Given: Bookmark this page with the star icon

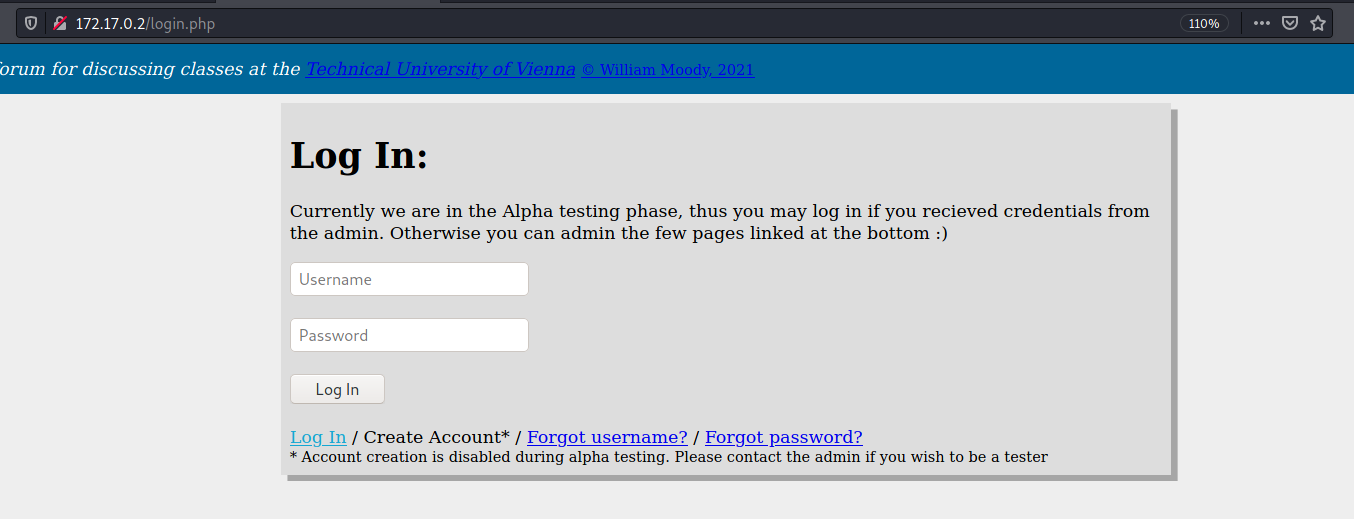Looking at the screenshot, I should (x=1318, y=23).
